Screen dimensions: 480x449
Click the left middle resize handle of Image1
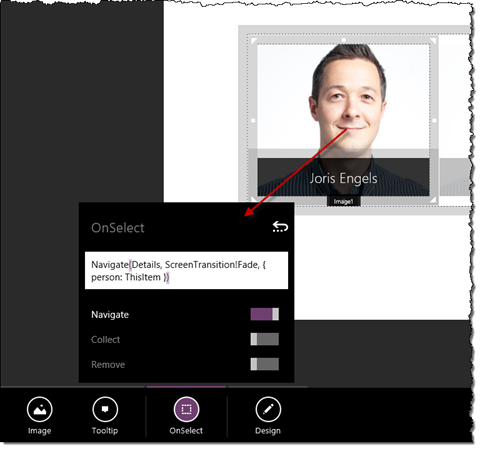(253, 120)
